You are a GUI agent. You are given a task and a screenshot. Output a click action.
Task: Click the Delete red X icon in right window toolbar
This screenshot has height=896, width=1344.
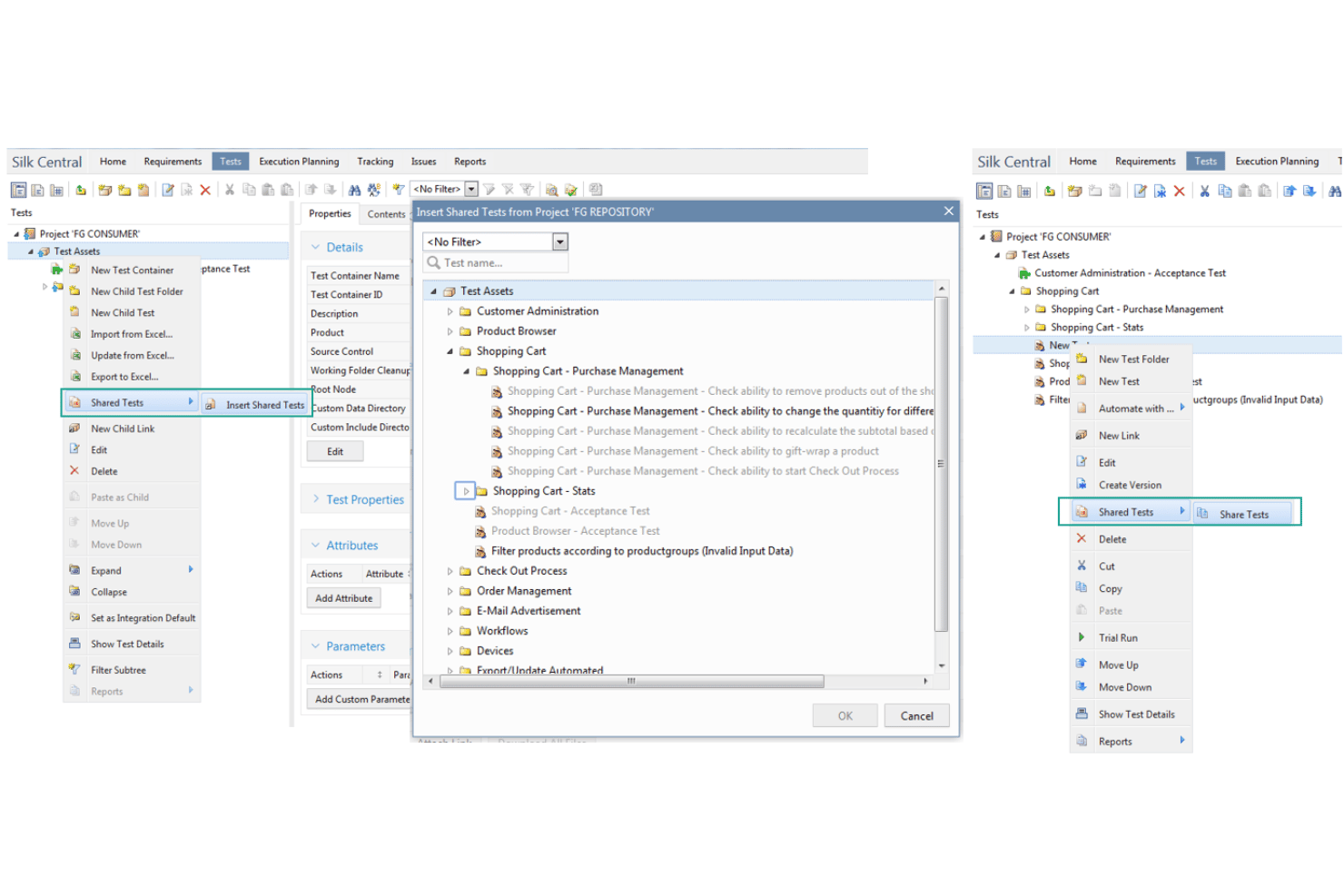tap(1179, 191)
